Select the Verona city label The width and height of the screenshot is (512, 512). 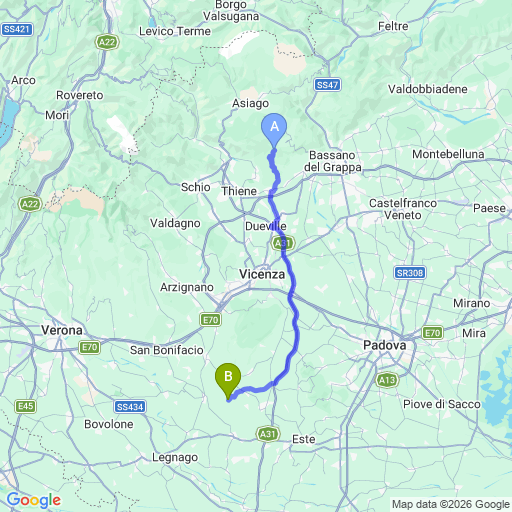62,330
